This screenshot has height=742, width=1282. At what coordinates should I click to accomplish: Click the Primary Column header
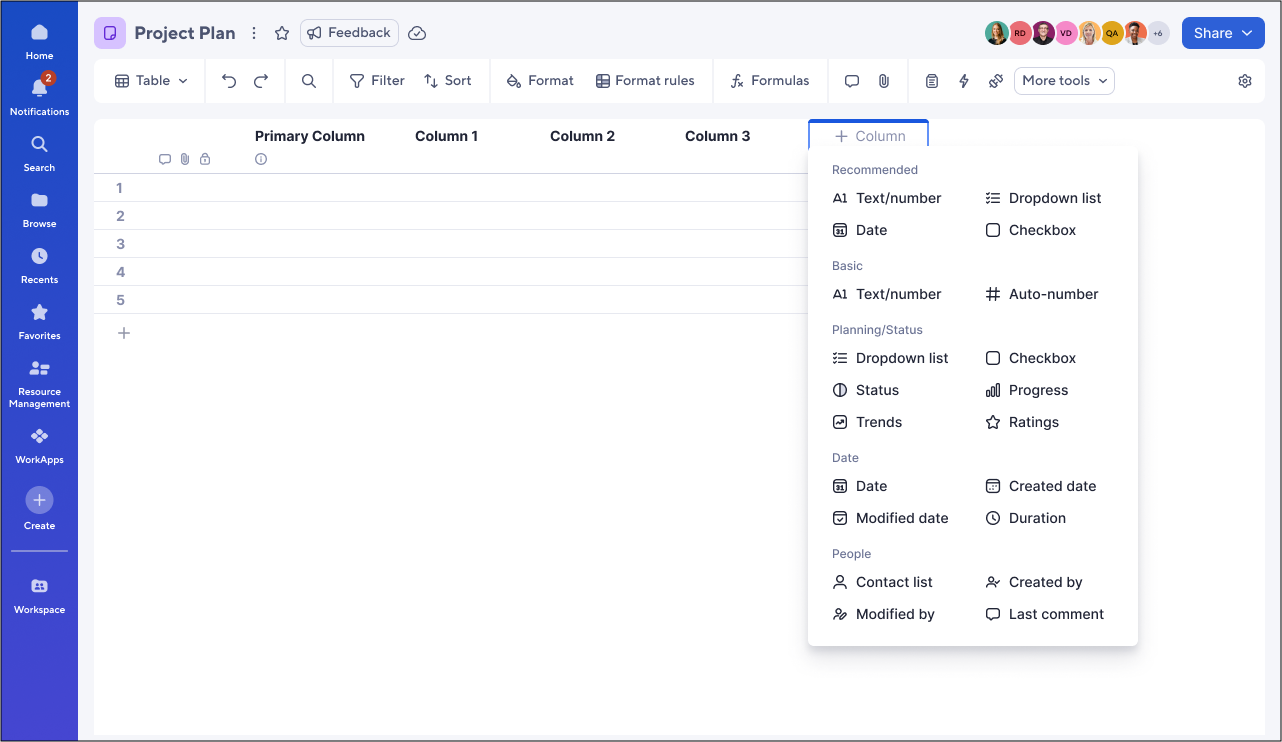pyautogui.click(x=310, y=135)
